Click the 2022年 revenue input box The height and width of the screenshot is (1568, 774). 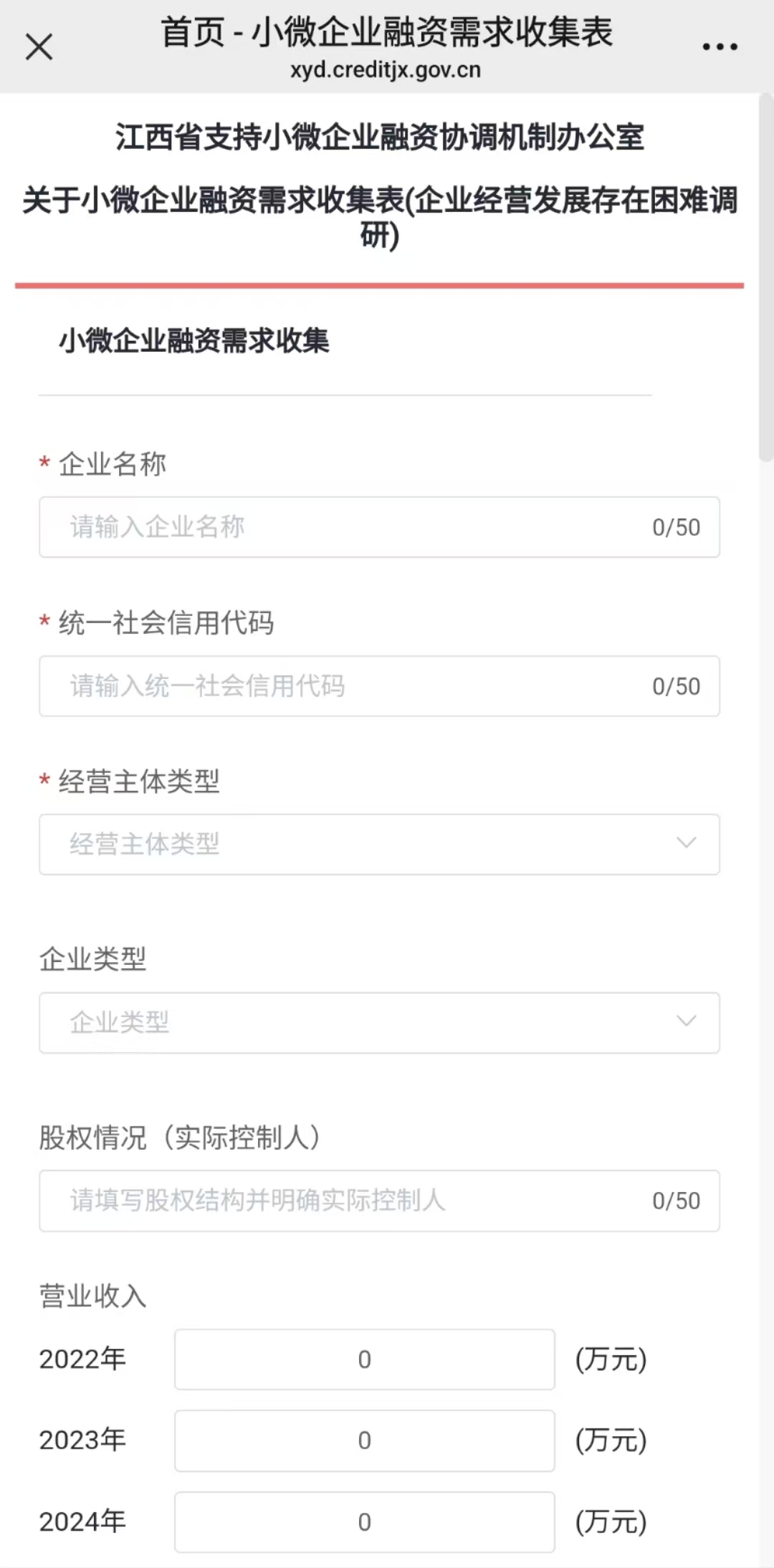[x=364, y=1359]
